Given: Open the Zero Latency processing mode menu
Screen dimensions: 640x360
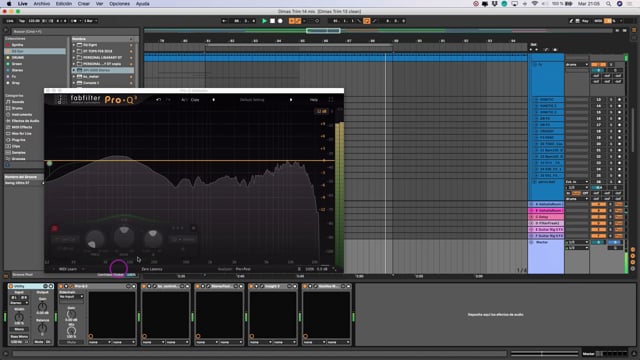Looking at the screenshot, I should pyautogui.click(x=152, y=269).
